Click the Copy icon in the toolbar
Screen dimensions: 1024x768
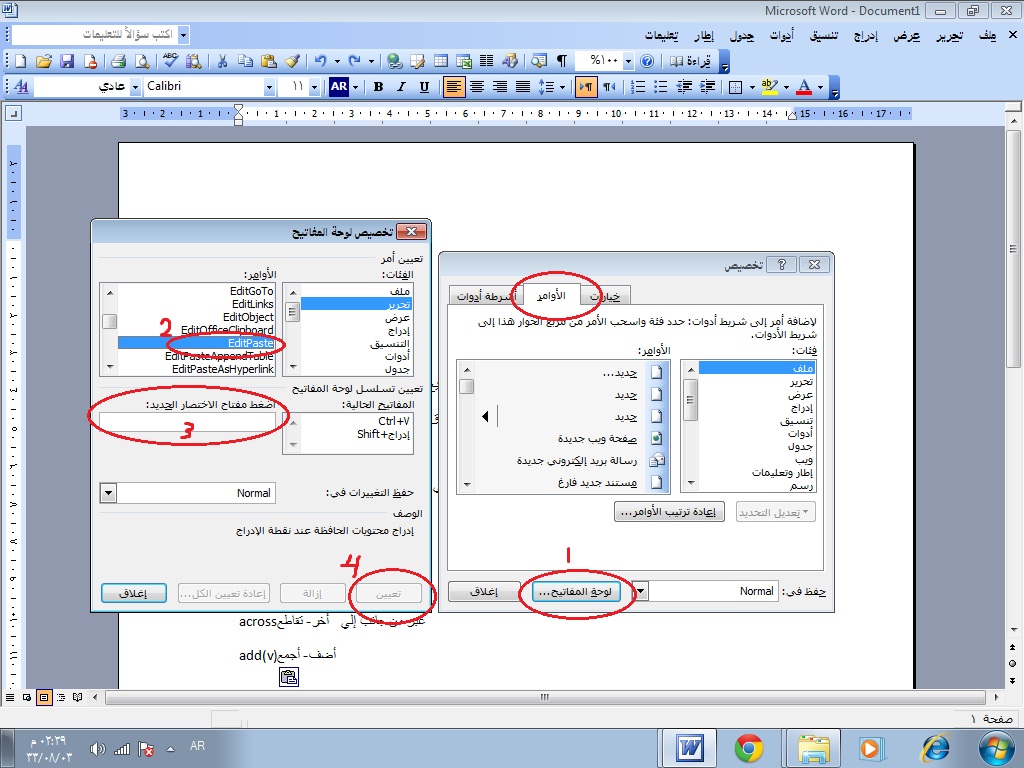(245, 61)
